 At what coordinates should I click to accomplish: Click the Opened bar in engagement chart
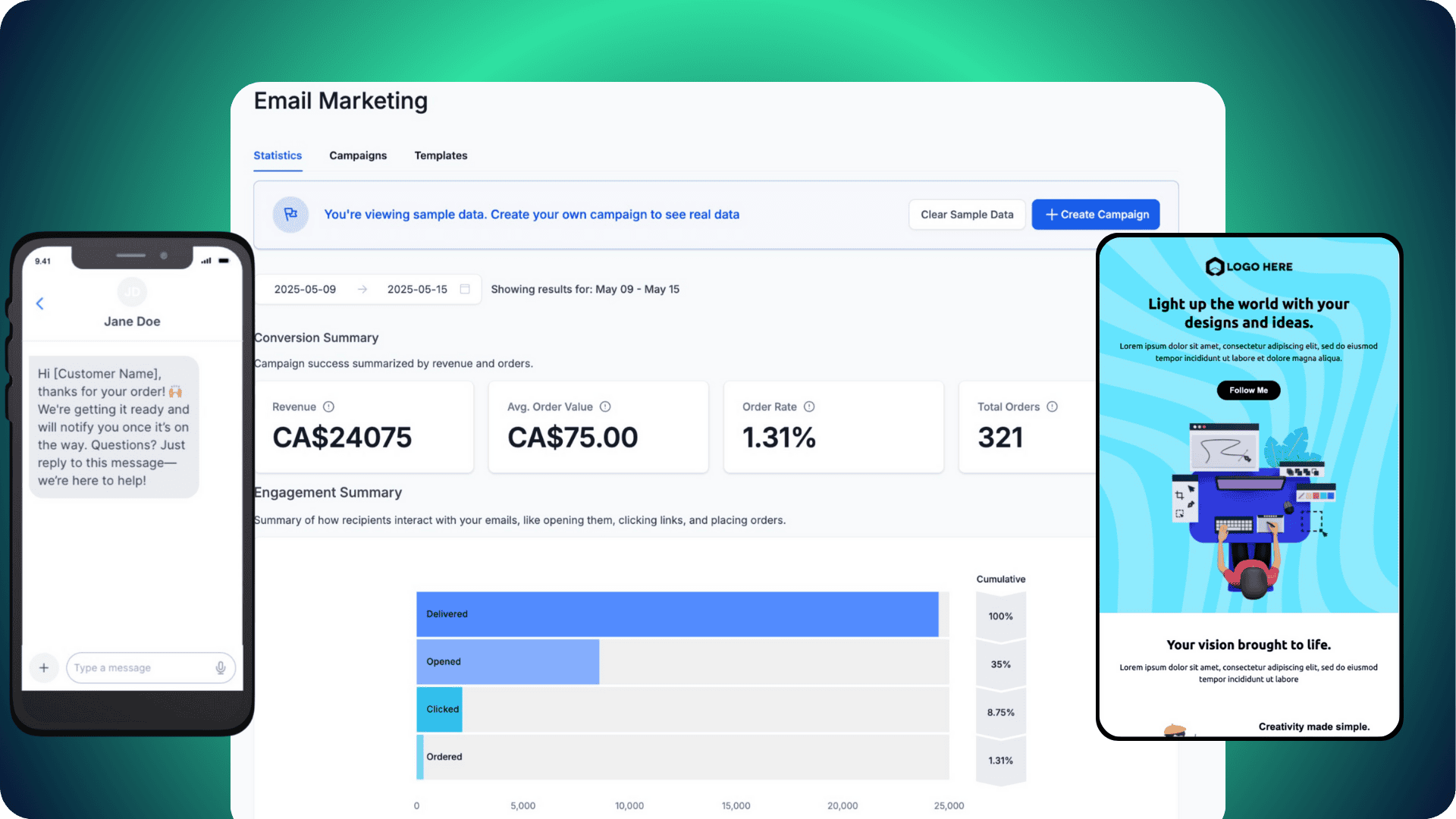tap(507, 661)
